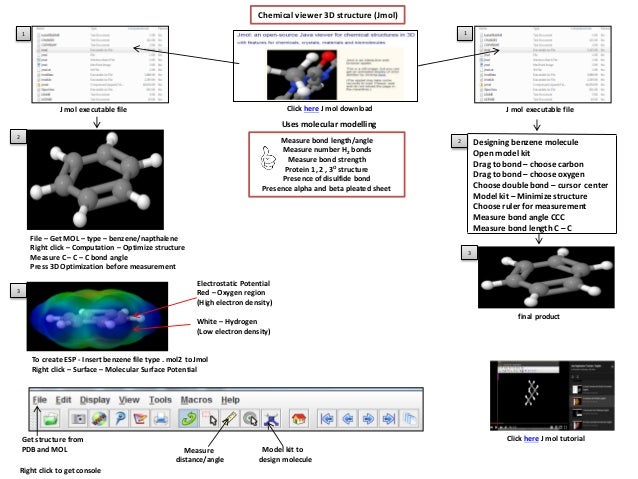Click the thumbs-up hand clipart
The width and height of the screenshot is (638, 479).
click(268, 158)
